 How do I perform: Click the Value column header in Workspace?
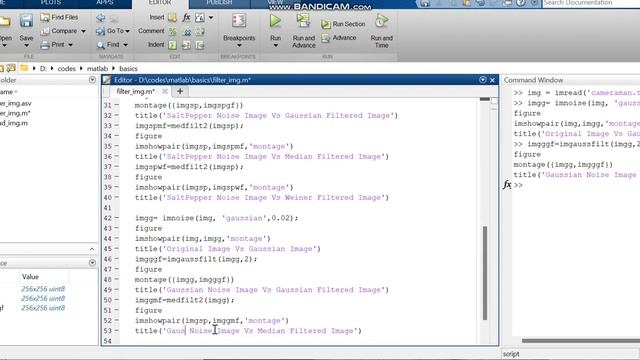[x=30, y=277]
